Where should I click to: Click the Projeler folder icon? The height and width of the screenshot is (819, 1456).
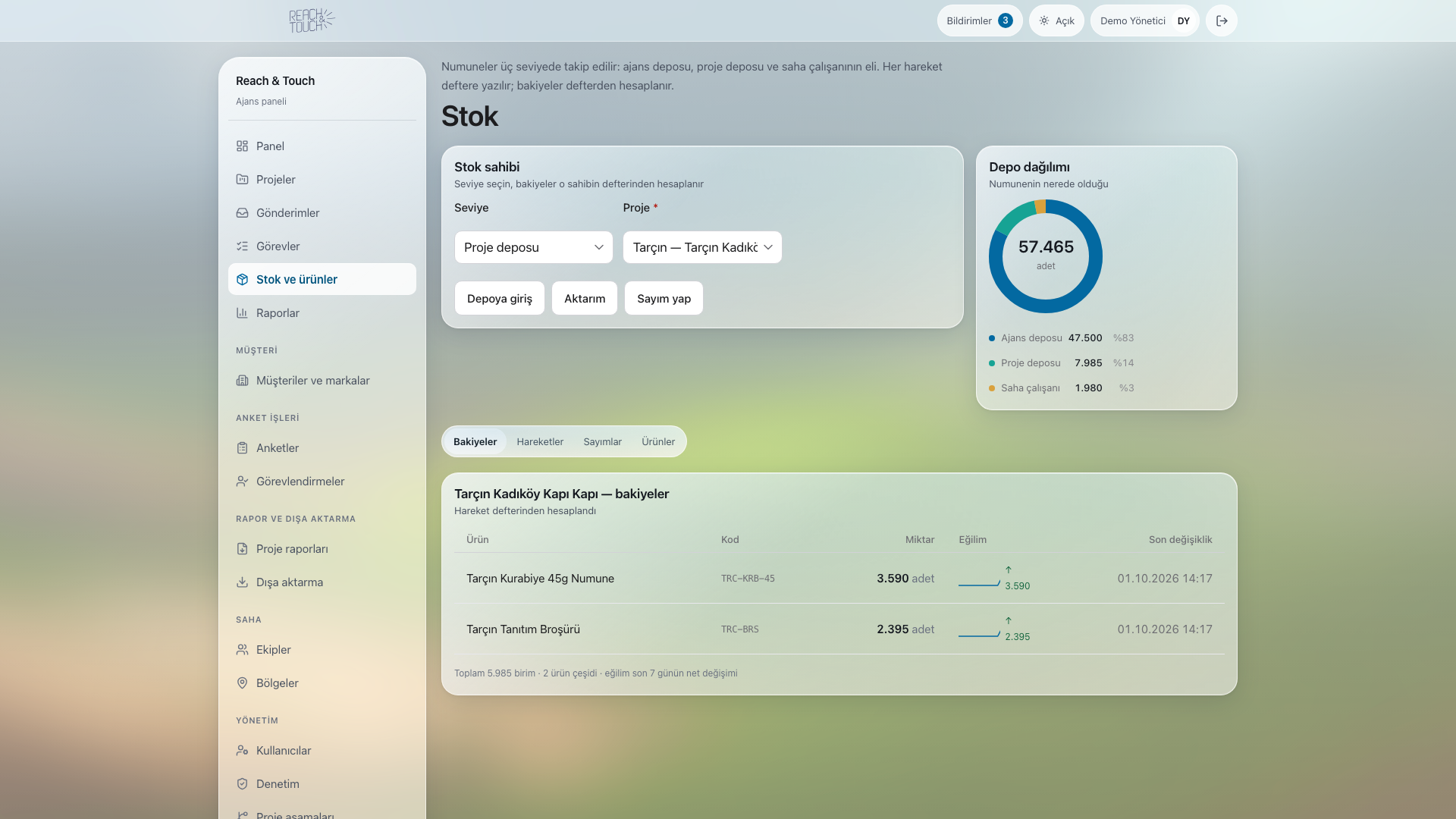(242, 180)
